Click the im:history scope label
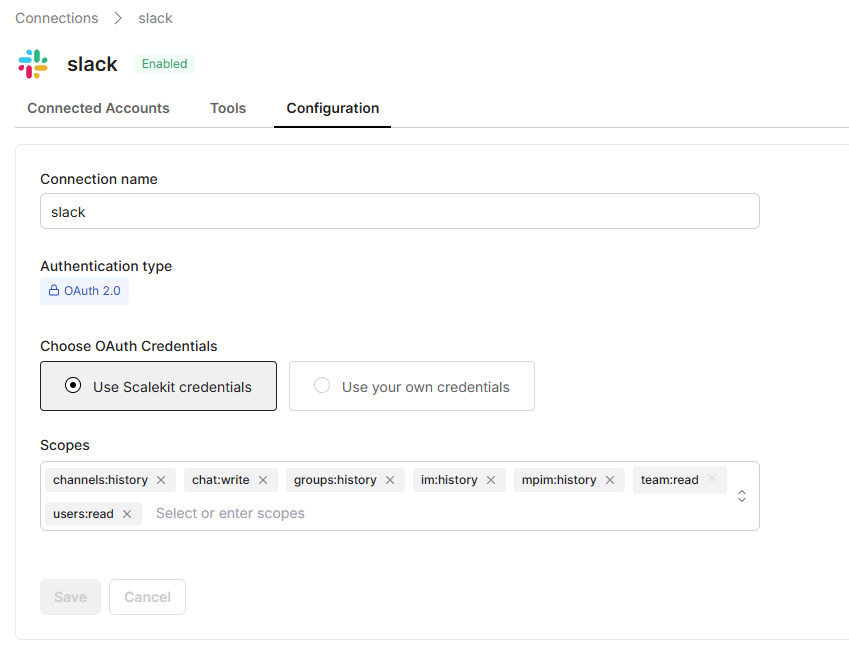The width and height of the screenshot is (849, 666). (x=449, y=480)
